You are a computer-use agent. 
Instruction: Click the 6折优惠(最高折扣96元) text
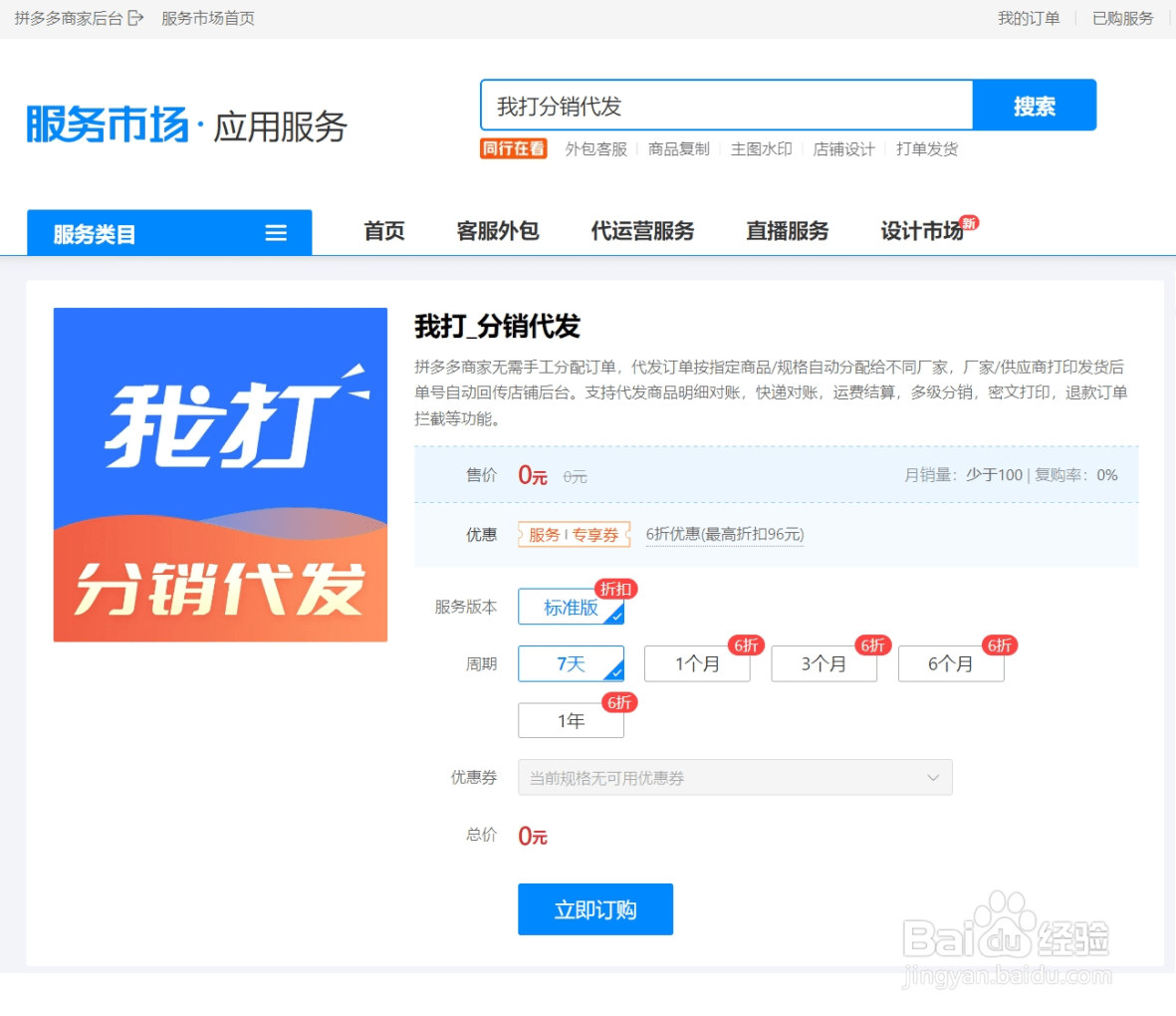[x=725, y=534]
